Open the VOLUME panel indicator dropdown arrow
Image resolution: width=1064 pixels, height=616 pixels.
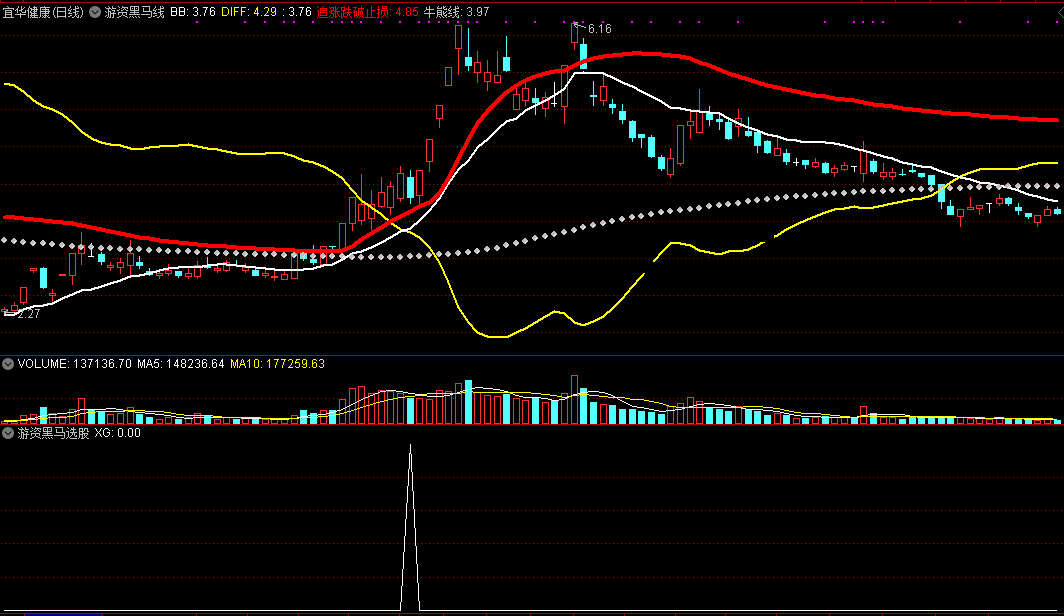coord(8,364)
